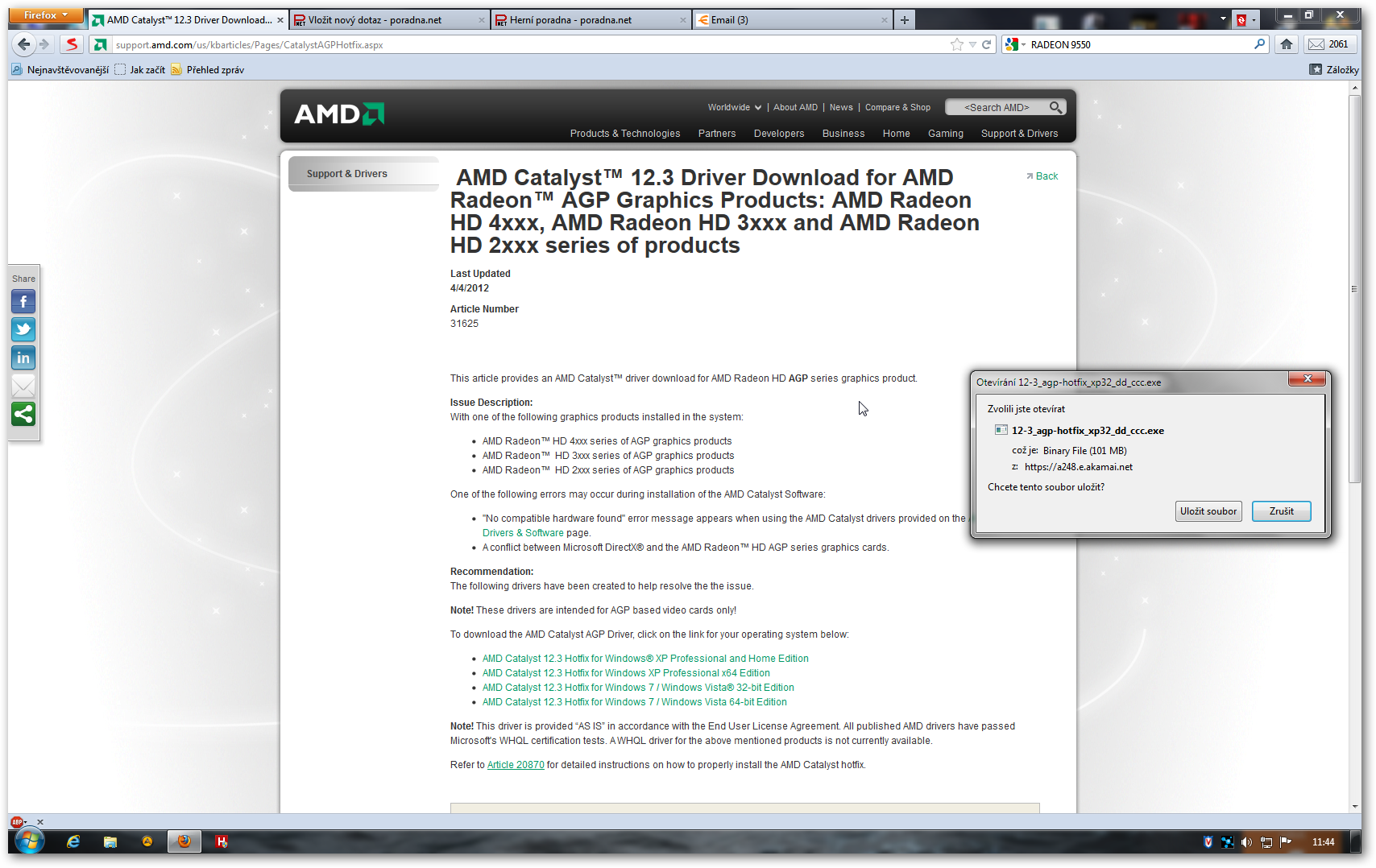This screenshot has height=868, width=1376.
Task: Download hotfix for Windows XP Professional x64
Action: (x=626, y=673)
